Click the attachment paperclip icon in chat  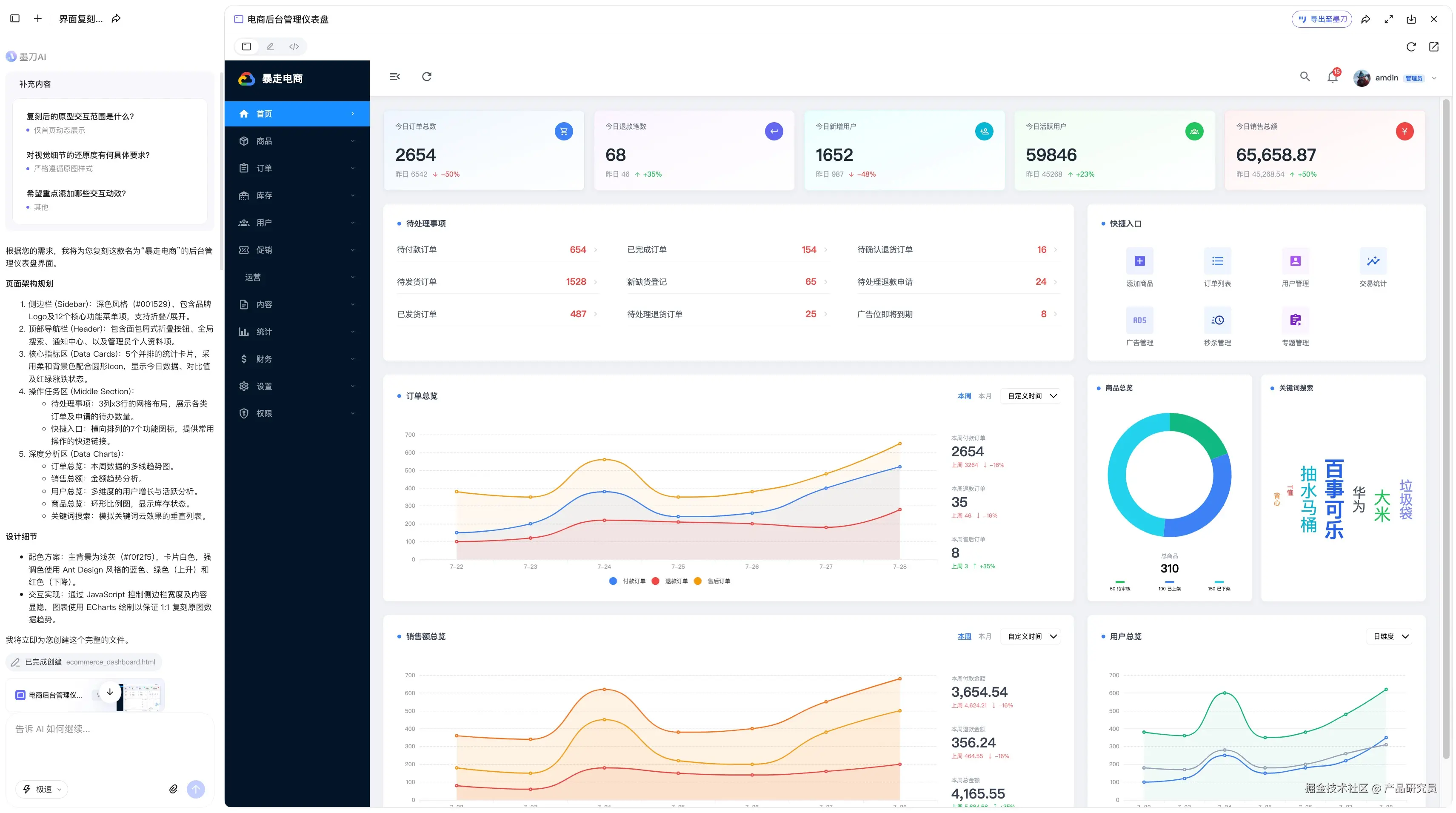pyautogui.click(x=174, y=789)
